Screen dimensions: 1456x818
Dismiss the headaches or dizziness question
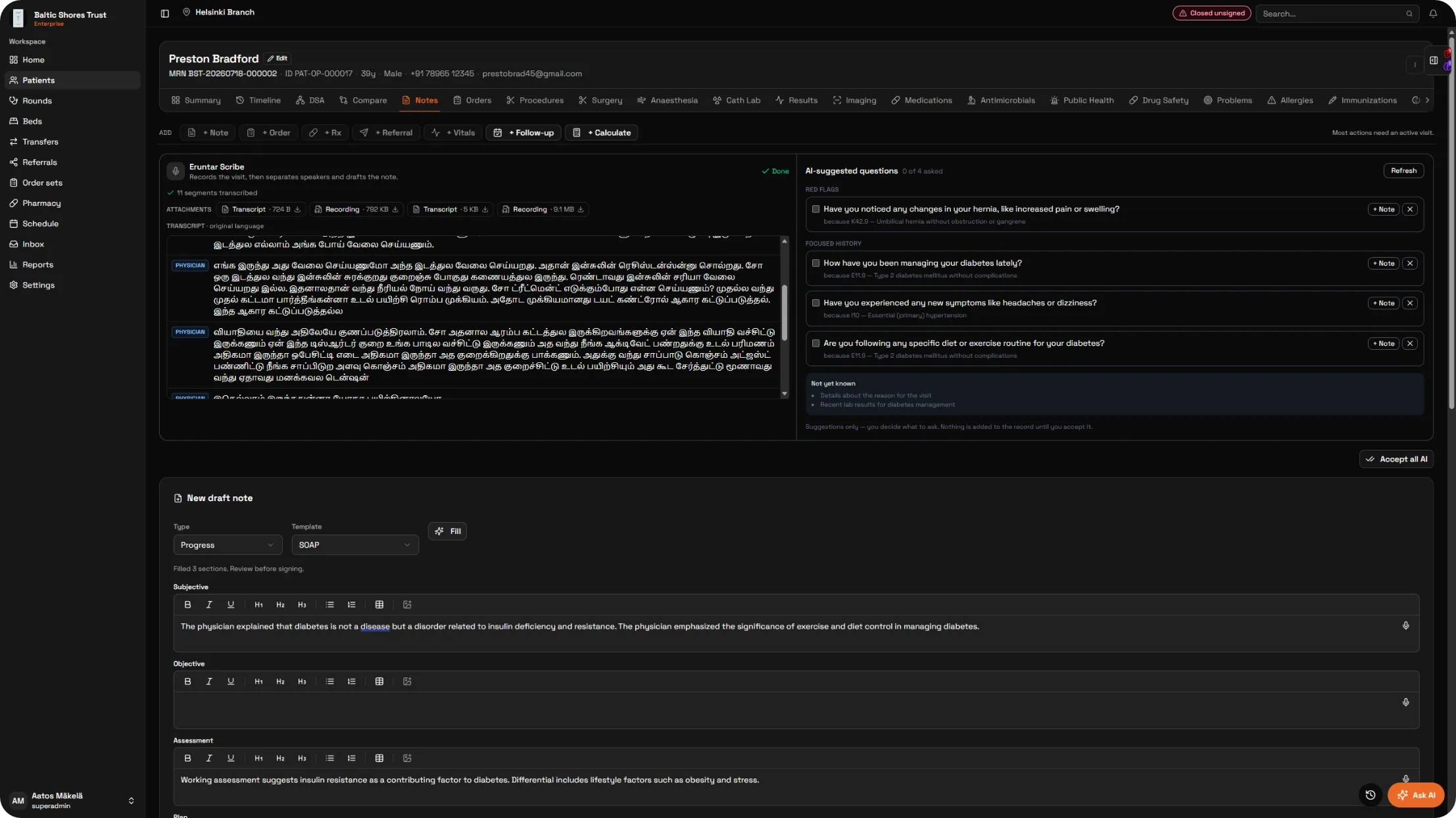(x=1409, y=303)
